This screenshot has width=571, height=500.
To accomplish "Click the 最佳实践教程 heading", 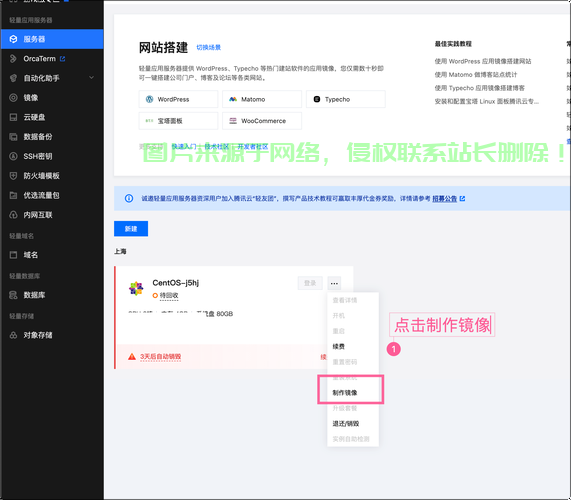I will [453, 44].
